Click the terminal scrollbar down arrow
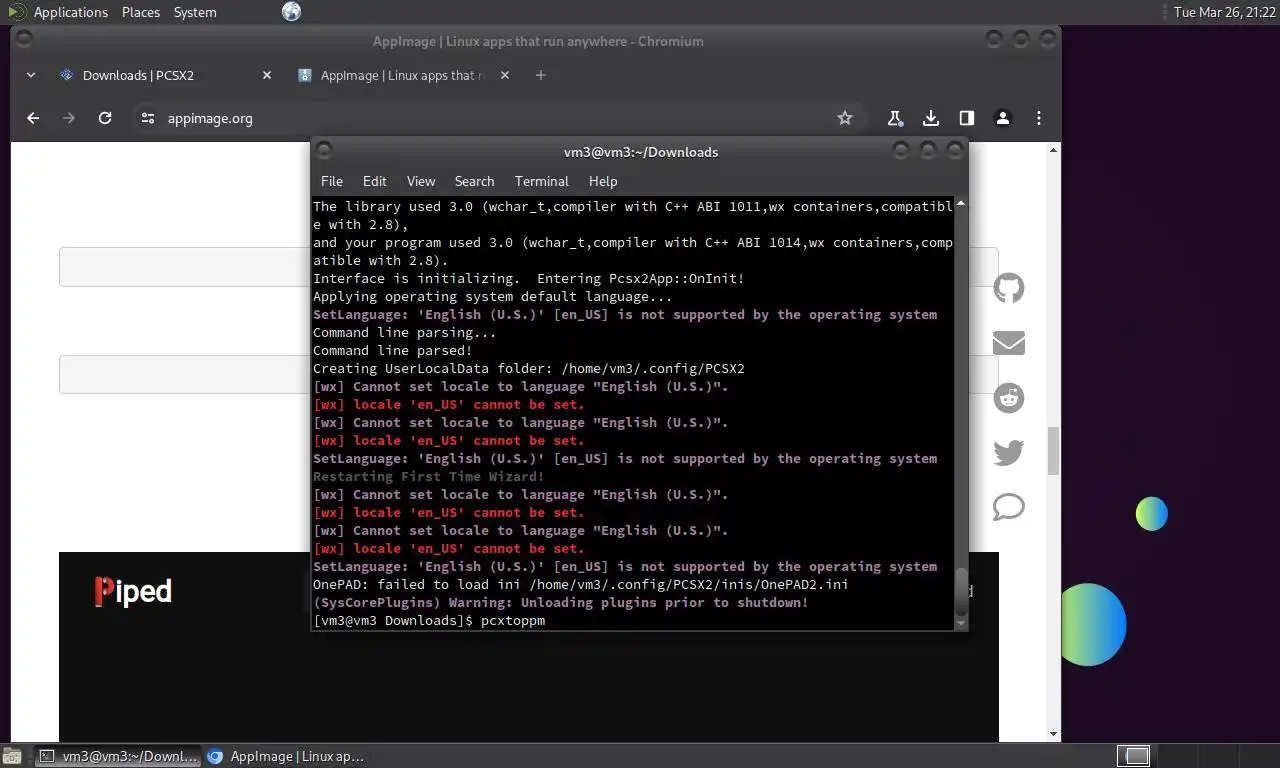The width and height of the screenshot is (1280, 768). [x=961, y=622]
